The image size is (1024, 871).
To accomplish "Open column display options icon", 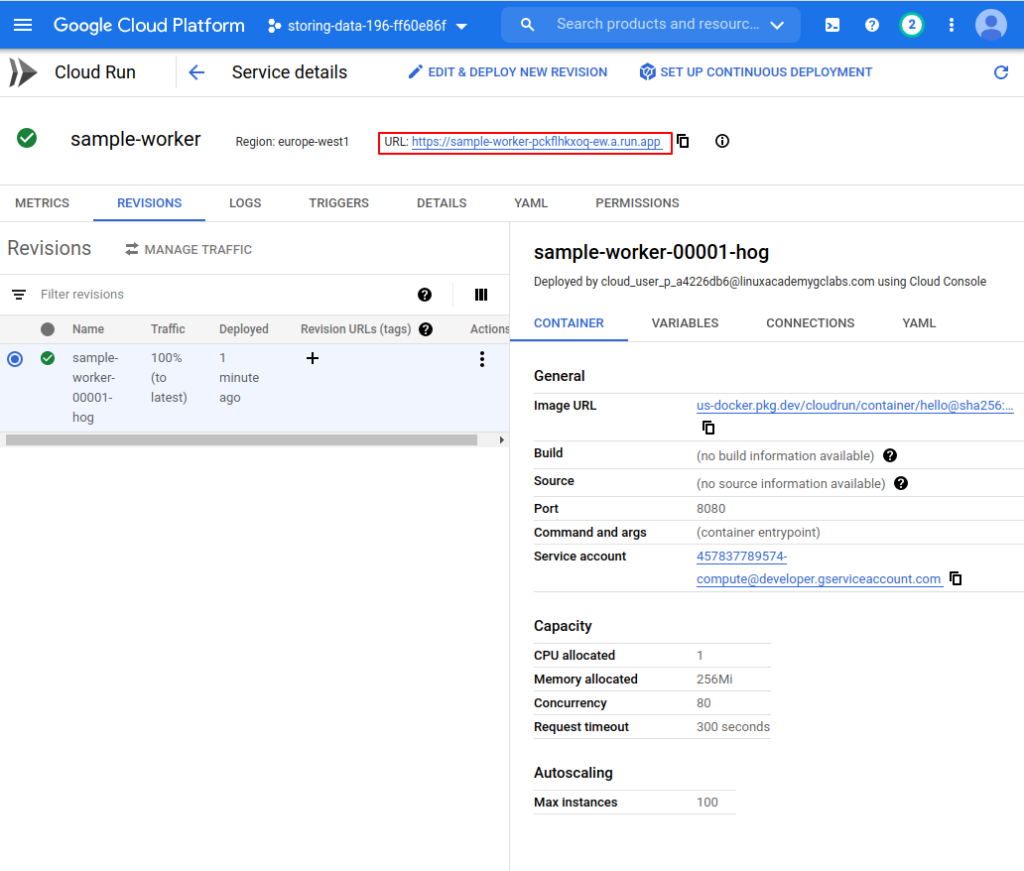I will [481, 294].
